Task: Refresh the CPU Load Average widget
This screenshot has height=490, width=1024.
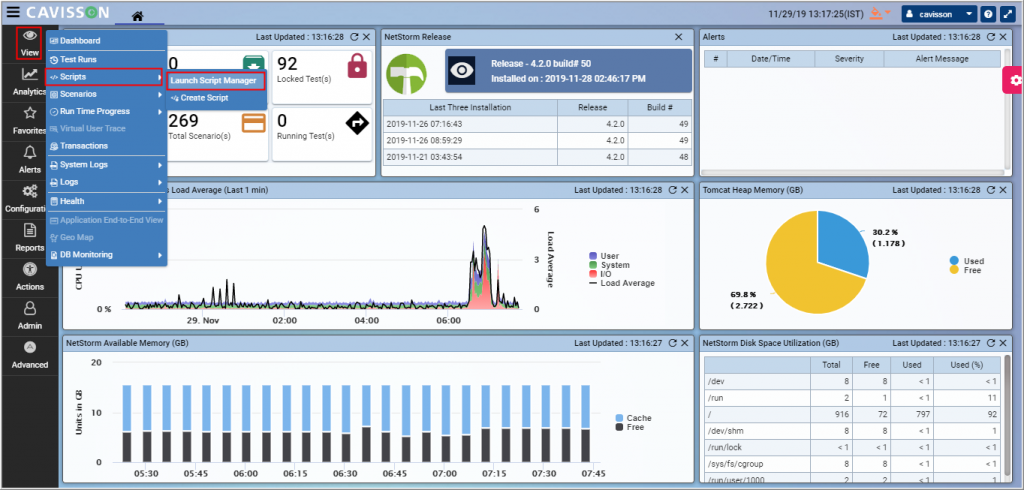Action: [673, 190]
